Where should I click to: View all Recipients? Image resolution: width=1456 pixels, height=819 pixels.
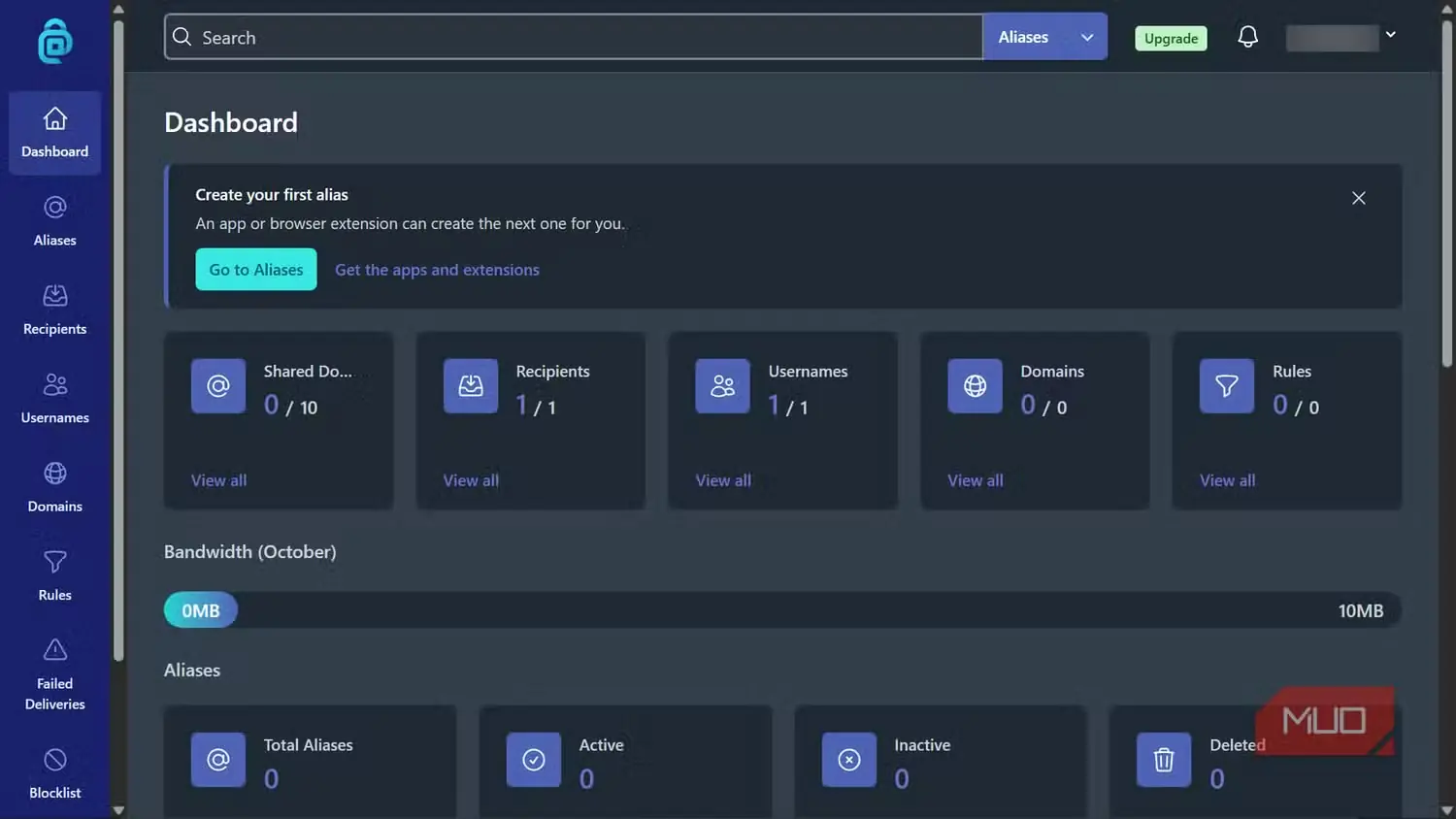click(x=471, y=480)
